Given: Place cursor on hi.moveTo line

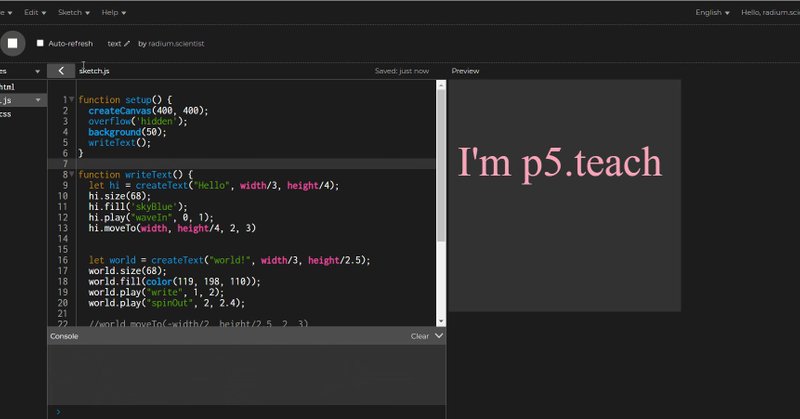Looking at the screenshot, I should tap(172, 228).
